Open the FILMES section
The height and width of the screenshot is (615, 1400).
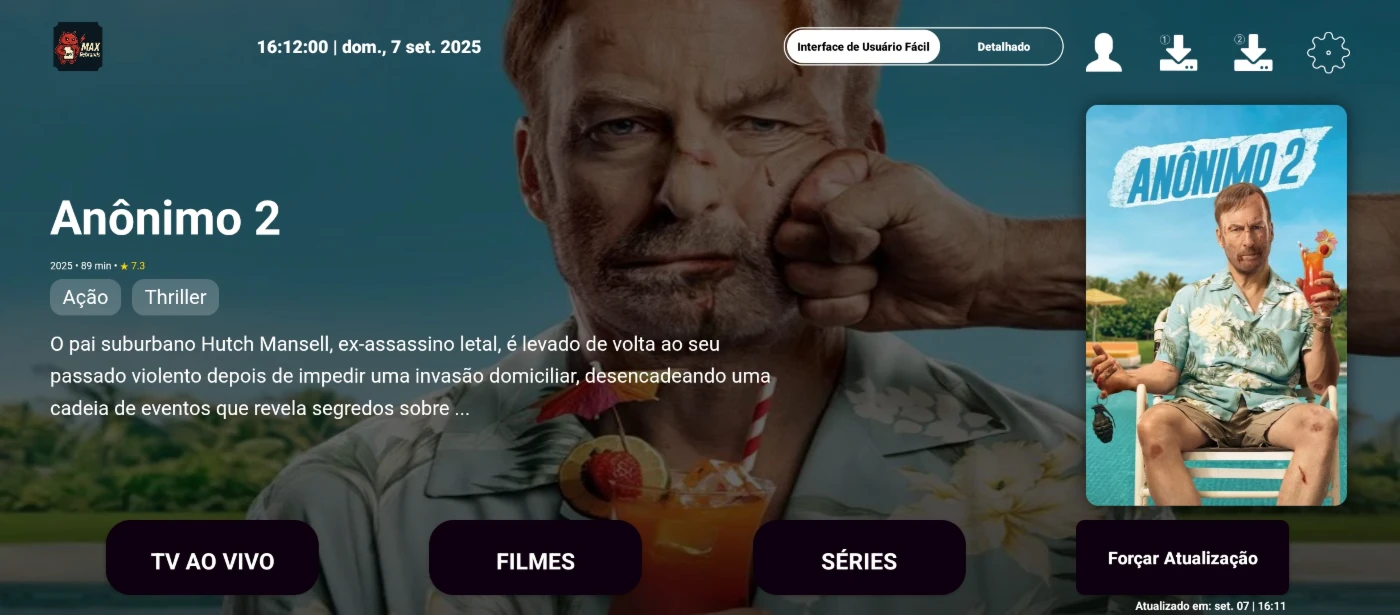coord(535,558)
